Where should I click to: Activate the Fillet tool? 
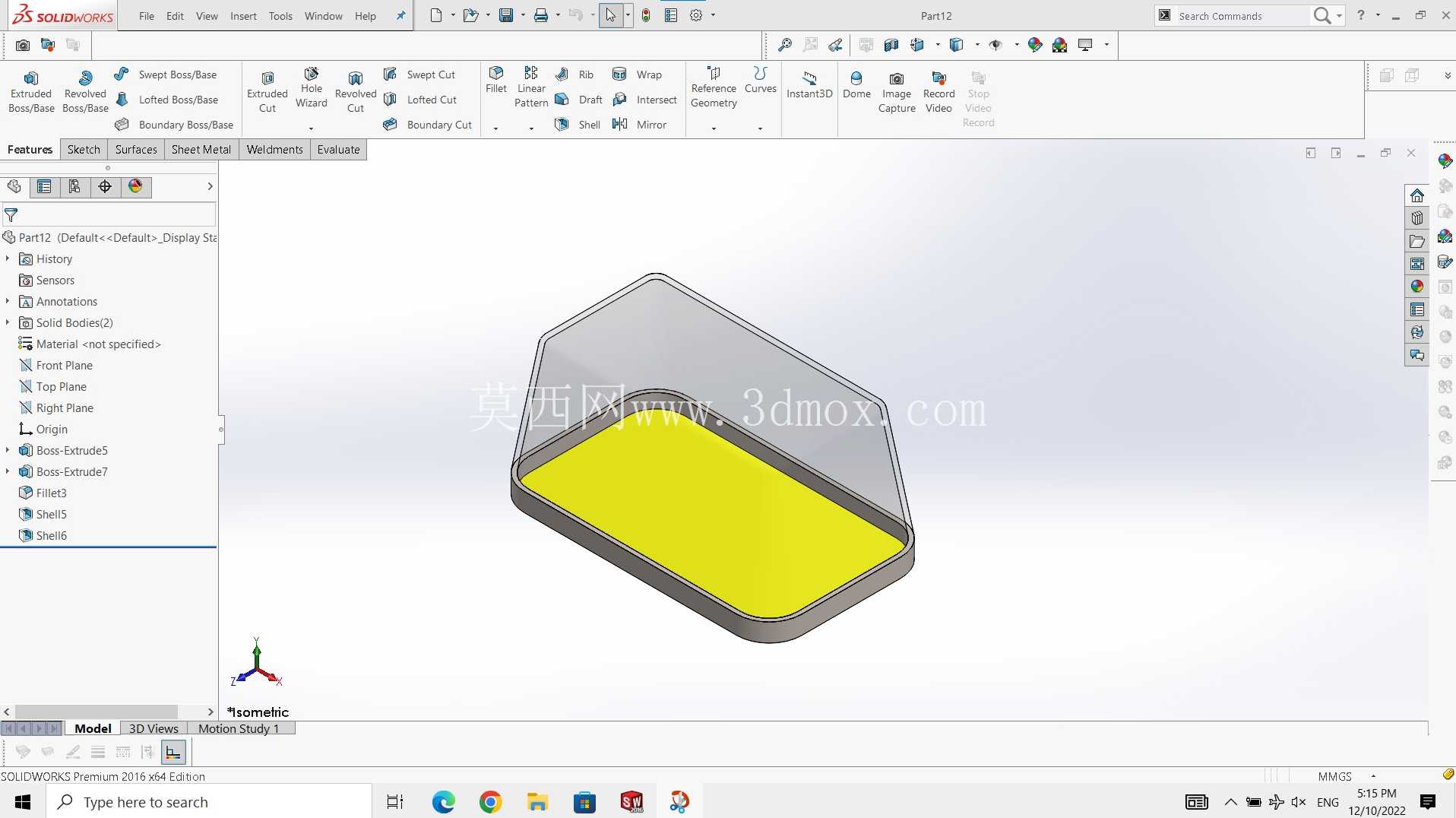[496, 80]
